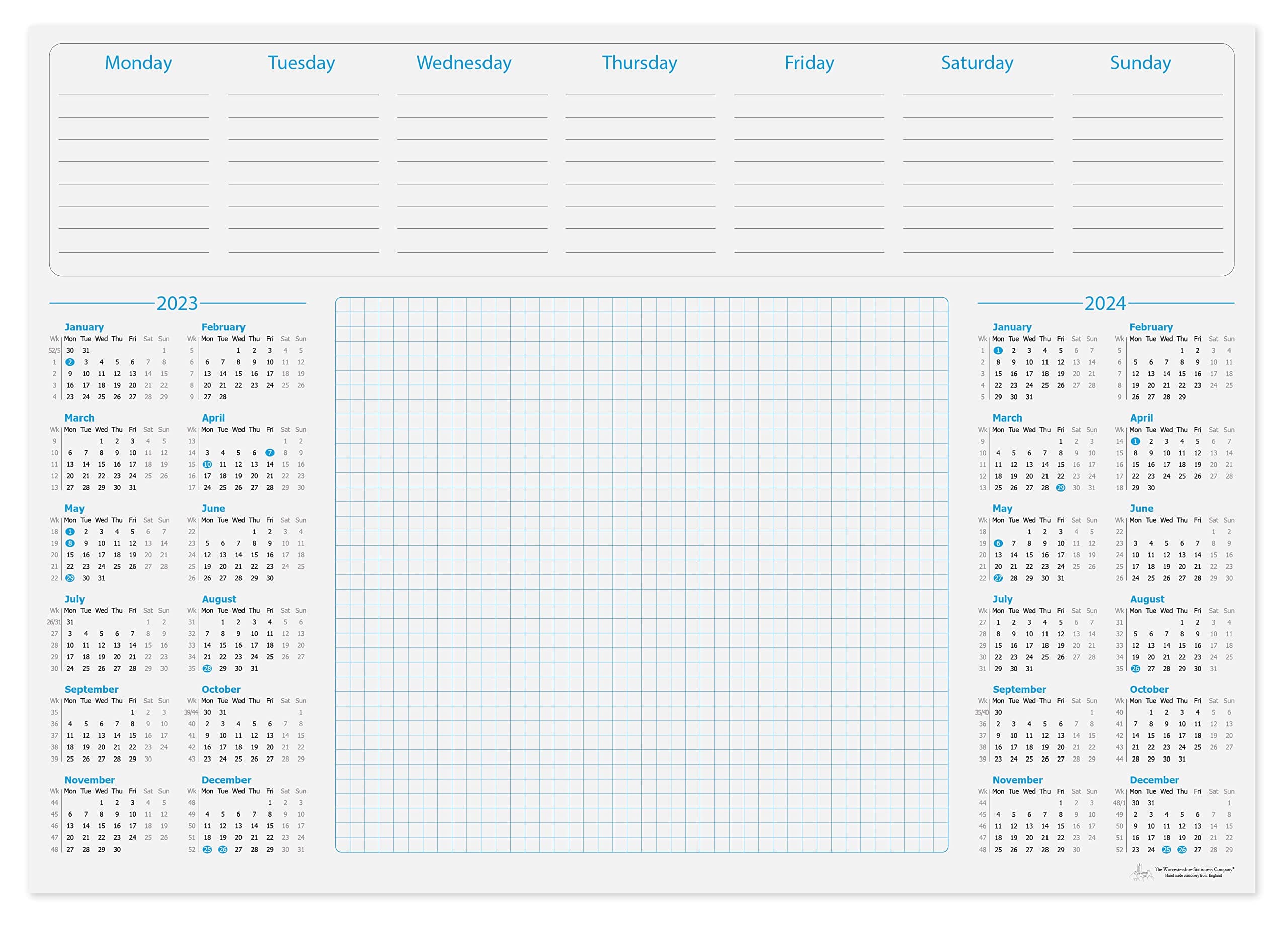
Task: Select the circled January 2 in the 2023 calendar
Action: pos(70,362)
